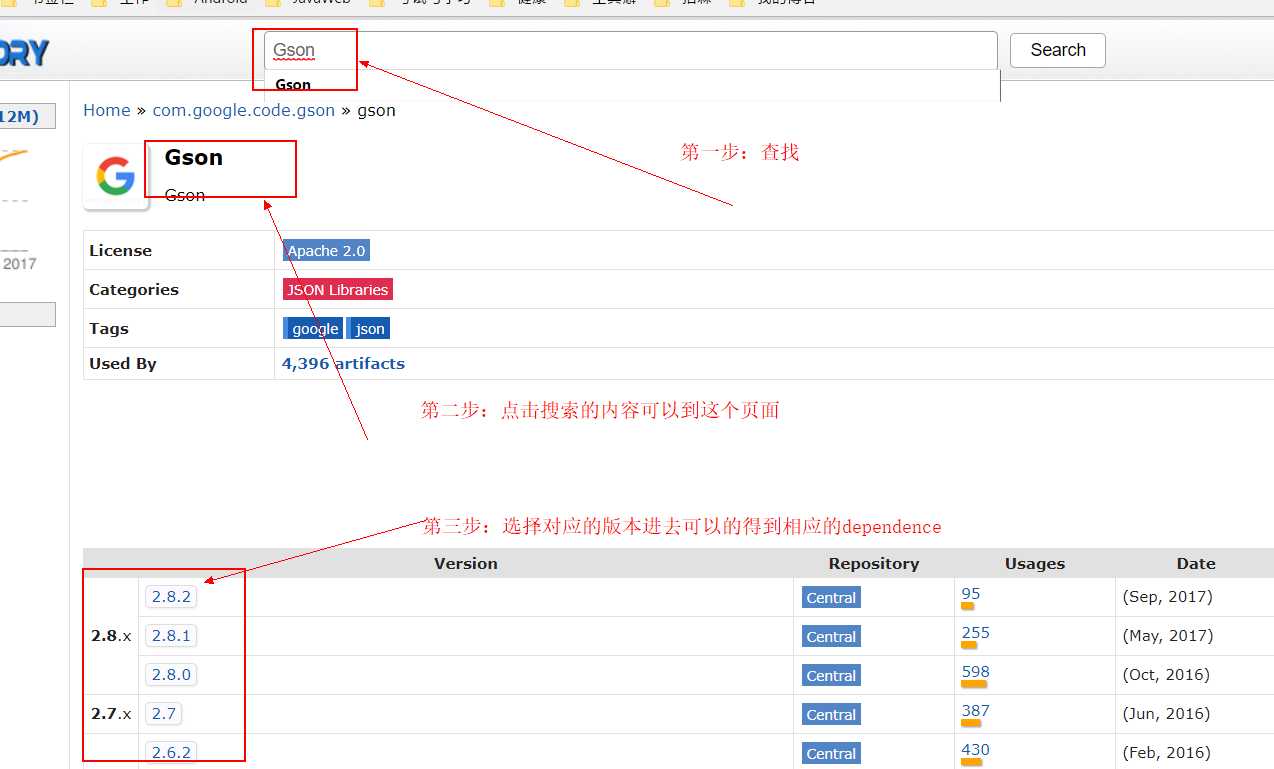Open the Apache 2.0 license tag
This screenshot has width=1274, height=769.
(x=327, y=251)
